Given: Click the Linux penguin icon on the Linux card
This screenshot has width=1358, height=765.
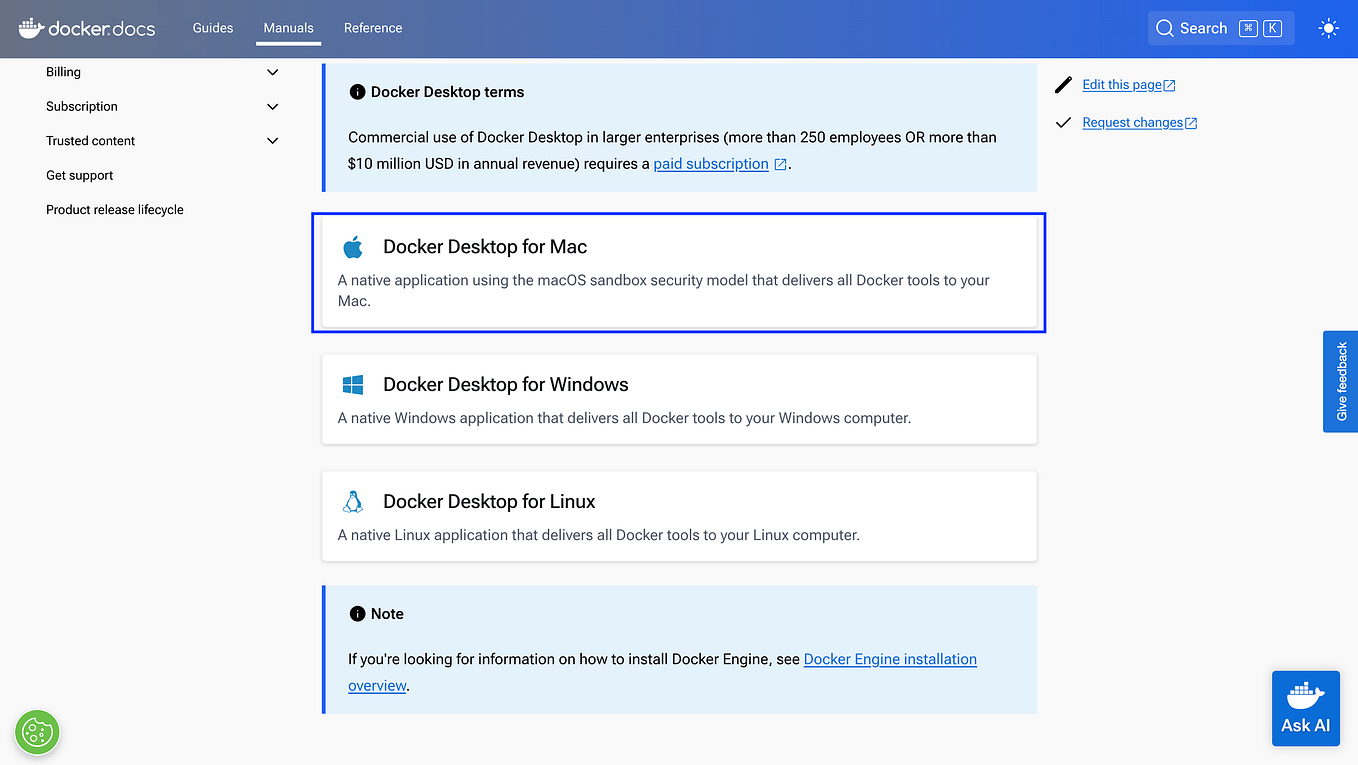Looking at the screenshot, I should click(x=353, y=500).
